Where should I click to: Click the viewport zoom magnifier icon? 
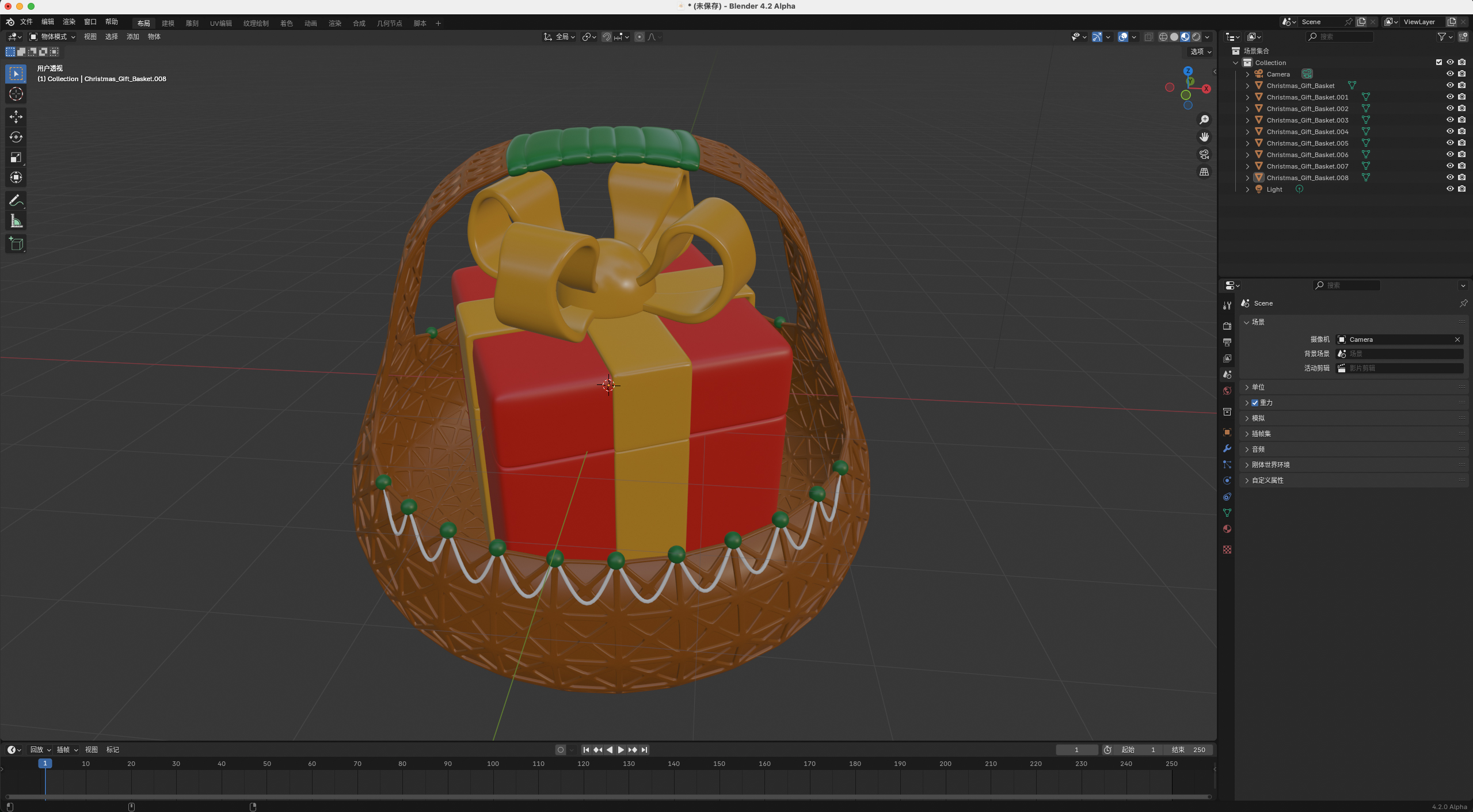[x=1204, y=120]
